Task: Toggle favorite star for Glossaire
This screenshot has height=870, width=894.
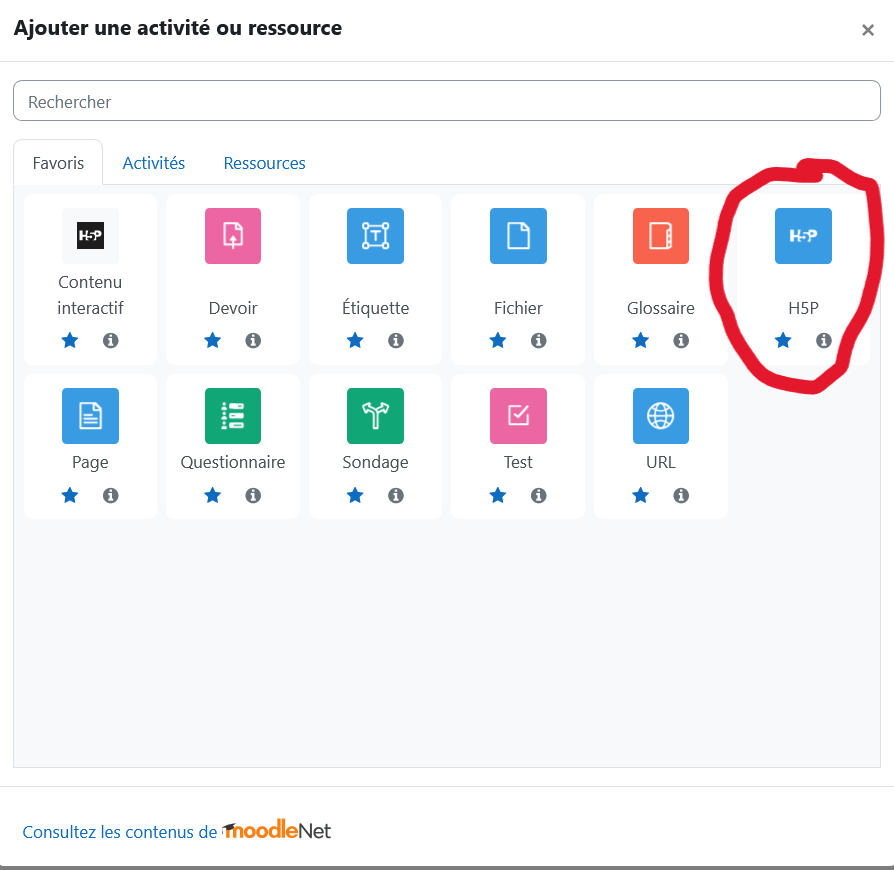Action: pyautogui.click(x=641, y=340)
